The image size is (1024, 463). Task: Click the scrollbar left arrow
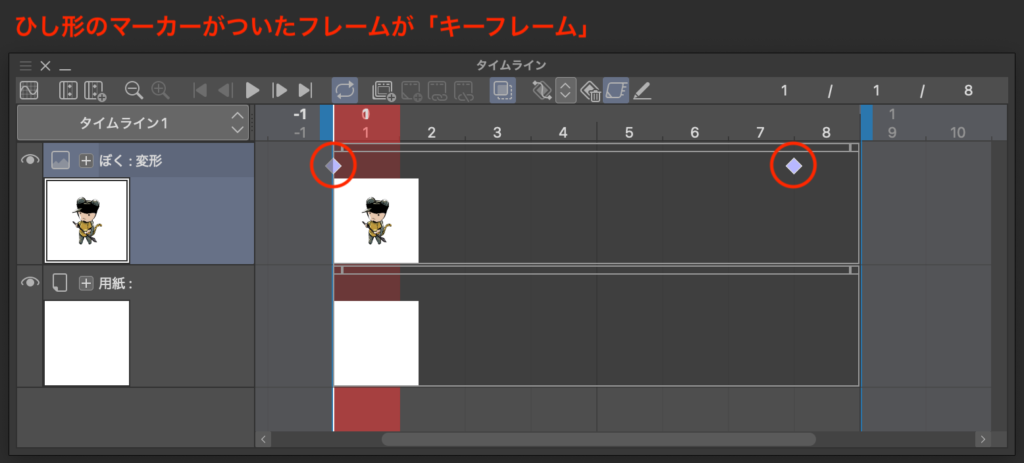click(263, 439)
